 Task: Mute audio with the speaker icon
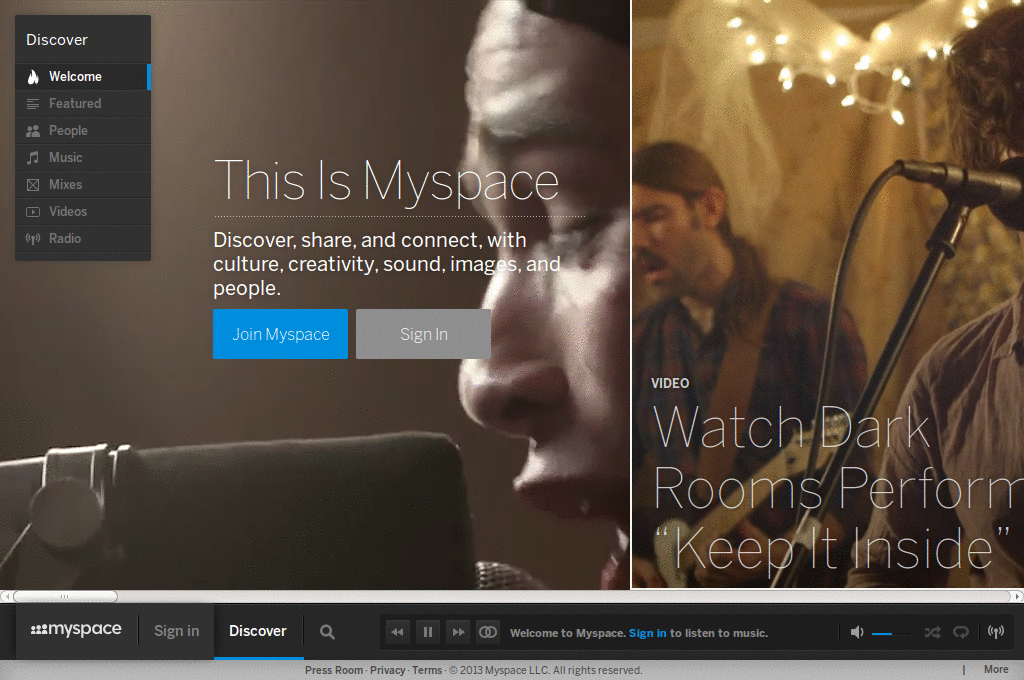coord(857,632)
